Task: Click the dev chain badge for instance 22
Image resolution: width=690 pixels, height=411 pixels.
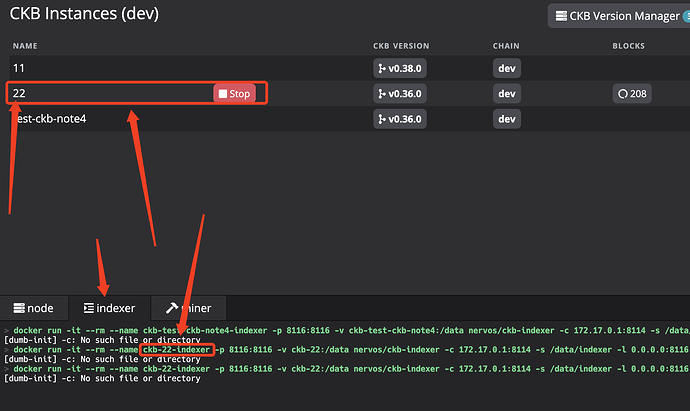Action: pos(507,94)
